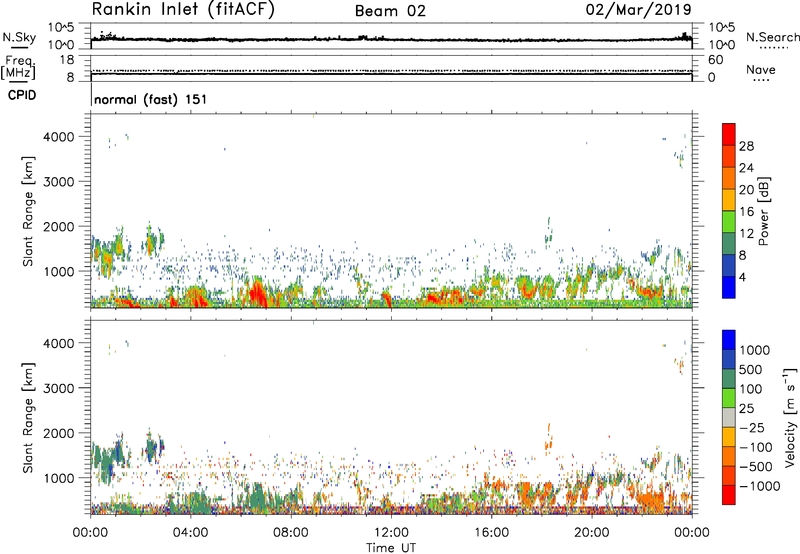Viewport: 800px width, 554px height.
Task: Click velocity colorbar value '1000'
Action: (x=755, y=350)
